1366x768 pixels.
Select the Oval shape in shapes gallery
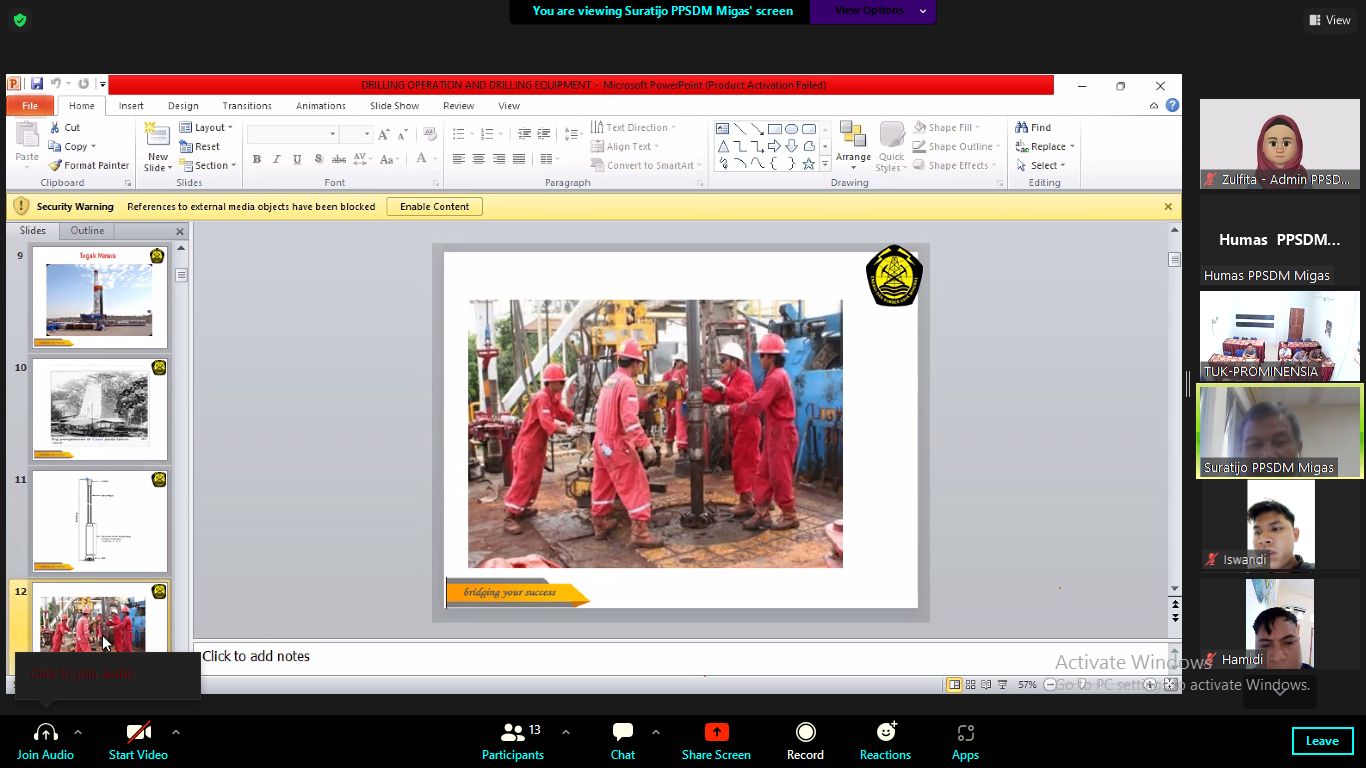pyautogui.click(x=791, y=129)
